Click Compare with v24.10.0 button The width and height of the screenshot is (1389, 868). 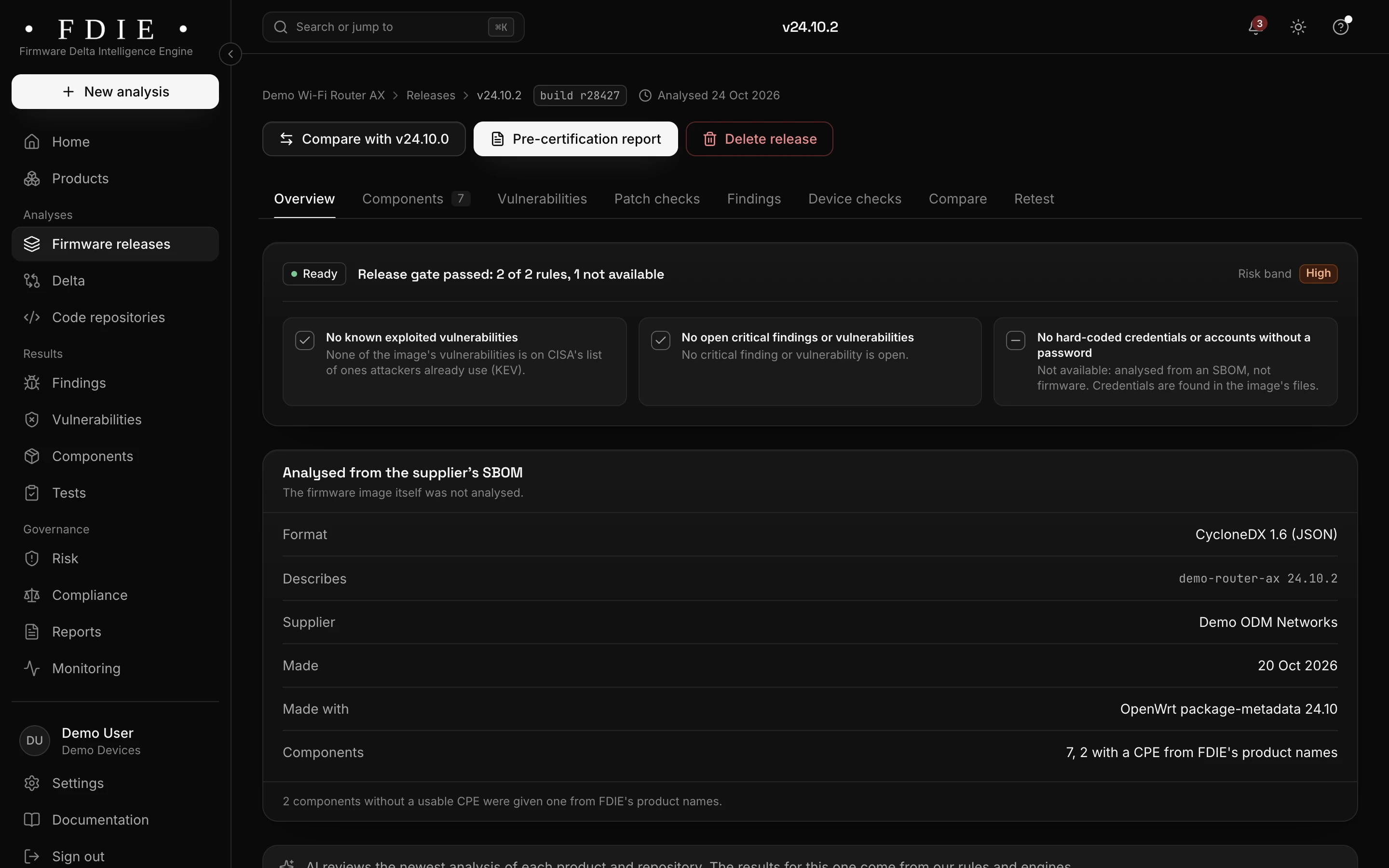tap(364, 139)
